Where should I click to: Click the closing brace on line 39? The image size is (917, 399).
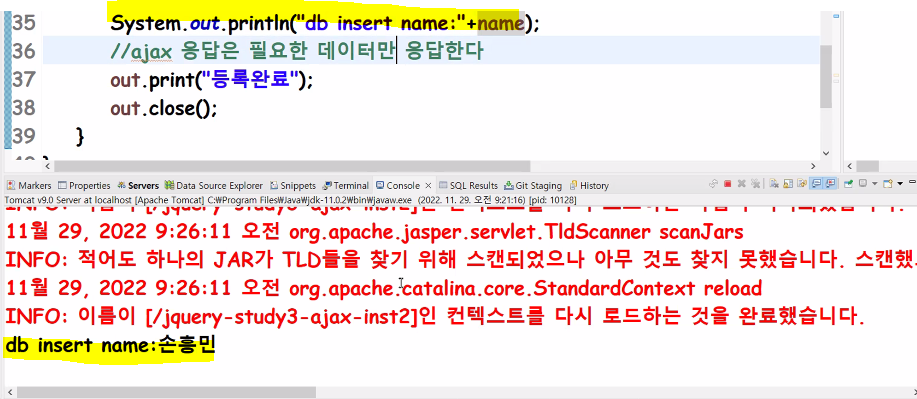pyautogui.click(x=80, y=136)
